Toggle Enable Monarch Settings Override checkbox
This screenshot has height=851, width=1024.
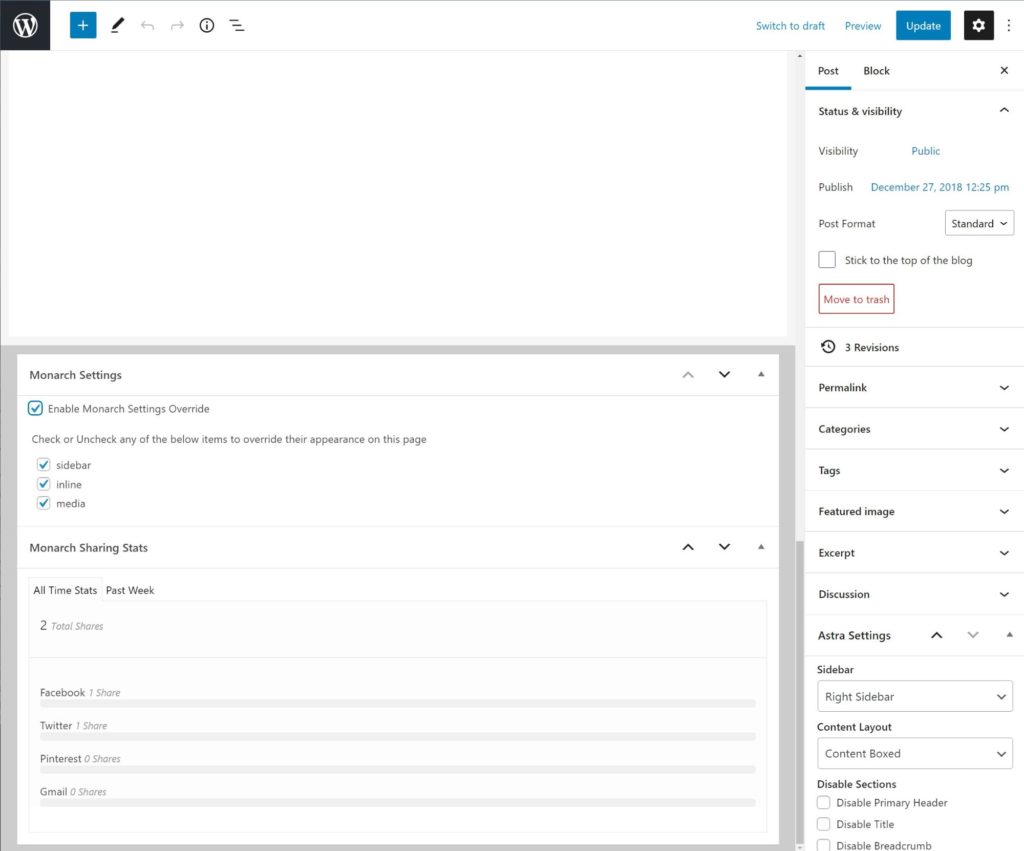click(x=35, y=408)
